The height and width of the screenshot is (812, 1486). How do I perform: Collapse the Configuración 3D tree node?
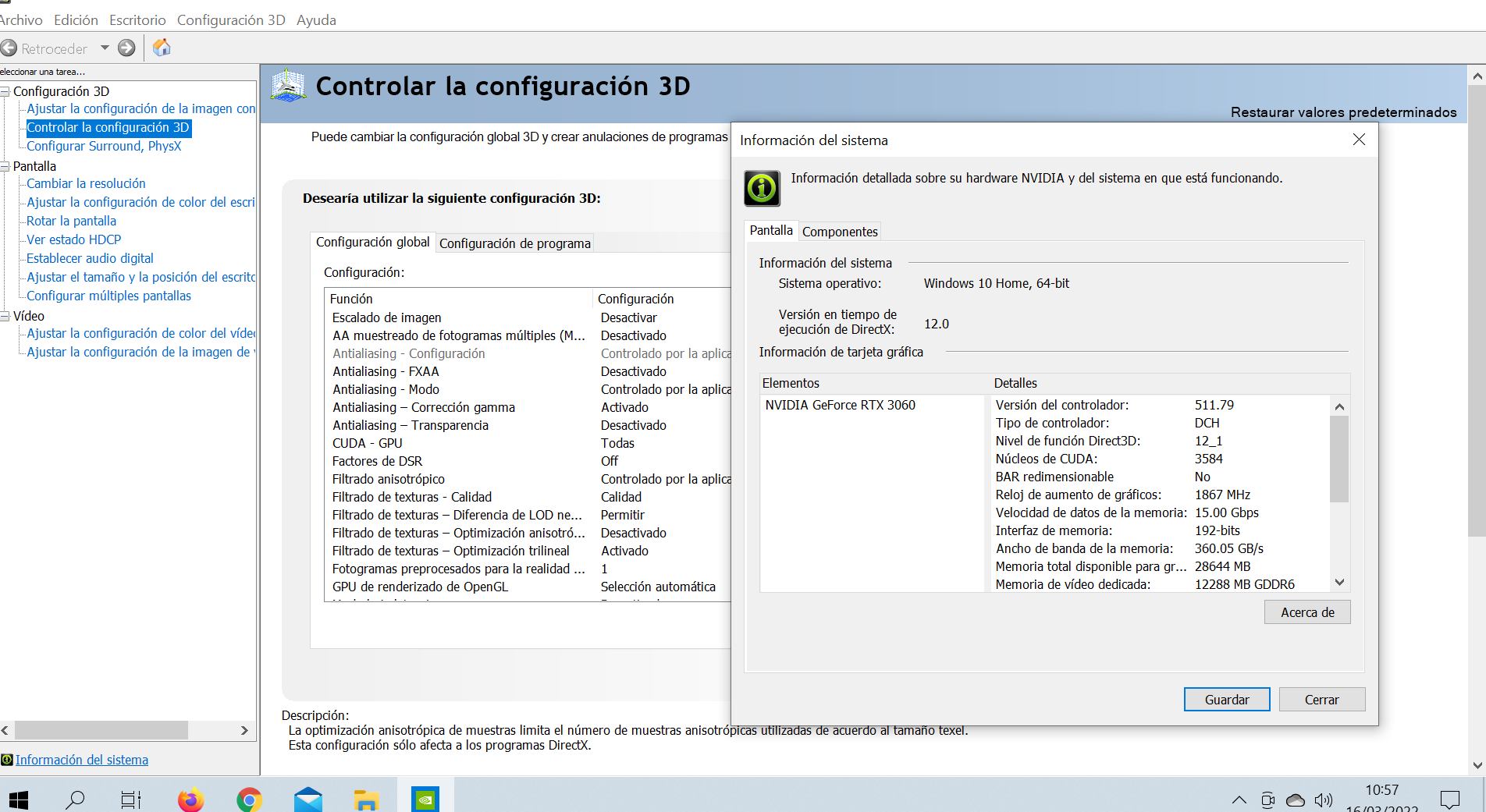(5, 91)
